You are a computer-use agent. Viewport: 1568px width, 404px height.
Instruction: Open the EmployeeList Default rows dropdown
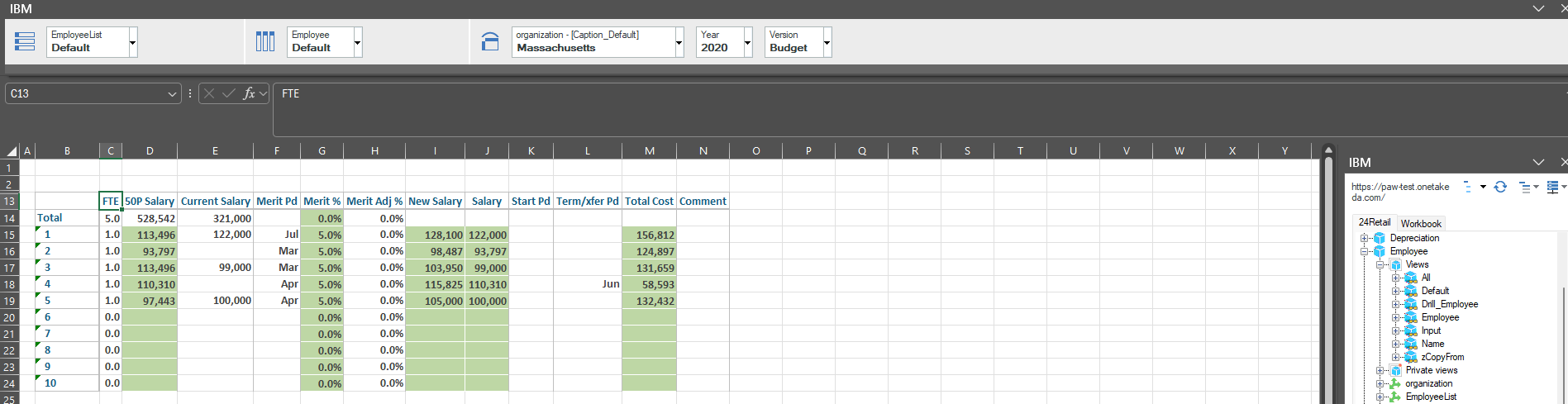pos(132,42)
